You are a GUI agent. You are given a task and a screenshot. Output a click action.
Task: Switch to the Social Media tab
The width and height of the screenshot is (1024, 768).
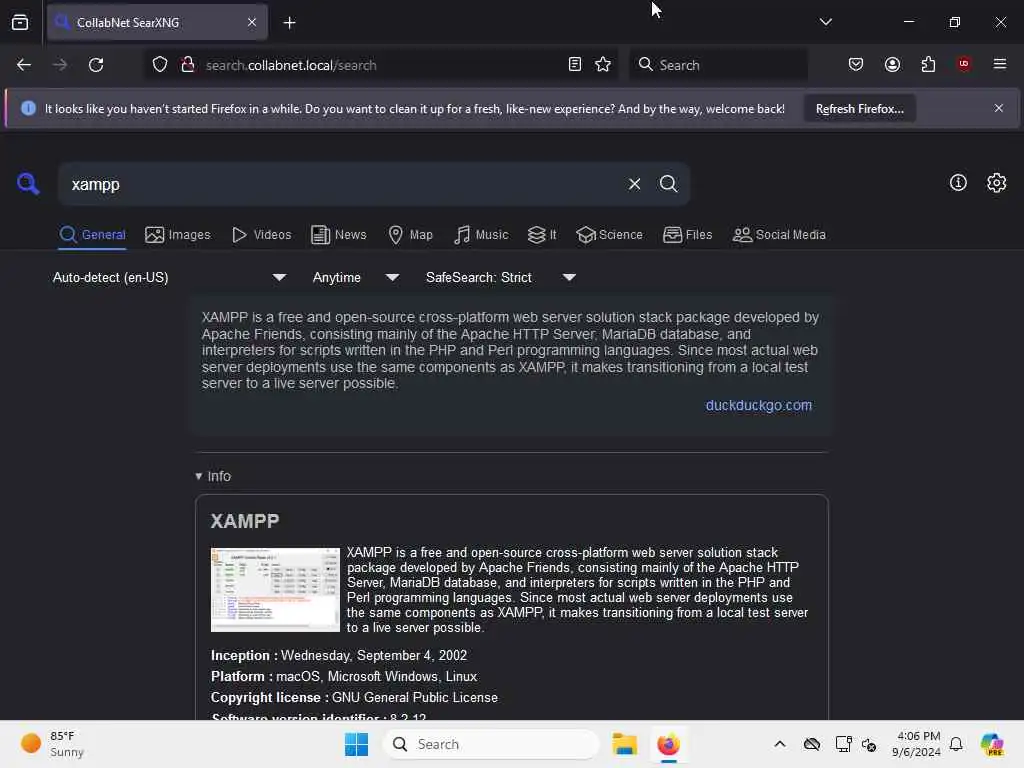[779, 235]
